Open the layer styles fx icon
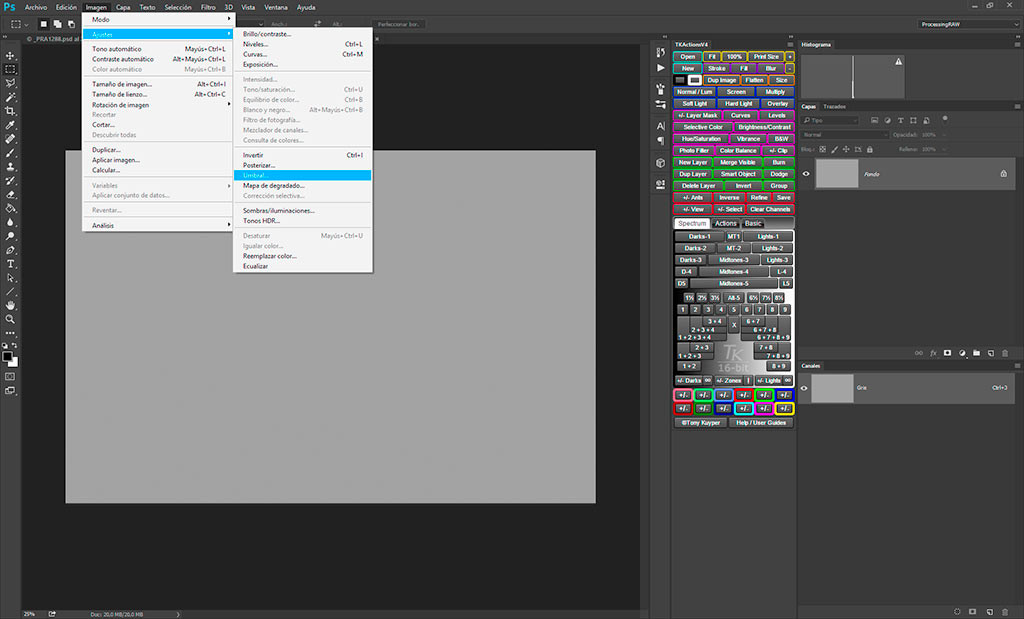This screenshot has height=619, width=1024. pyautogui.click(x=933, y=353)
